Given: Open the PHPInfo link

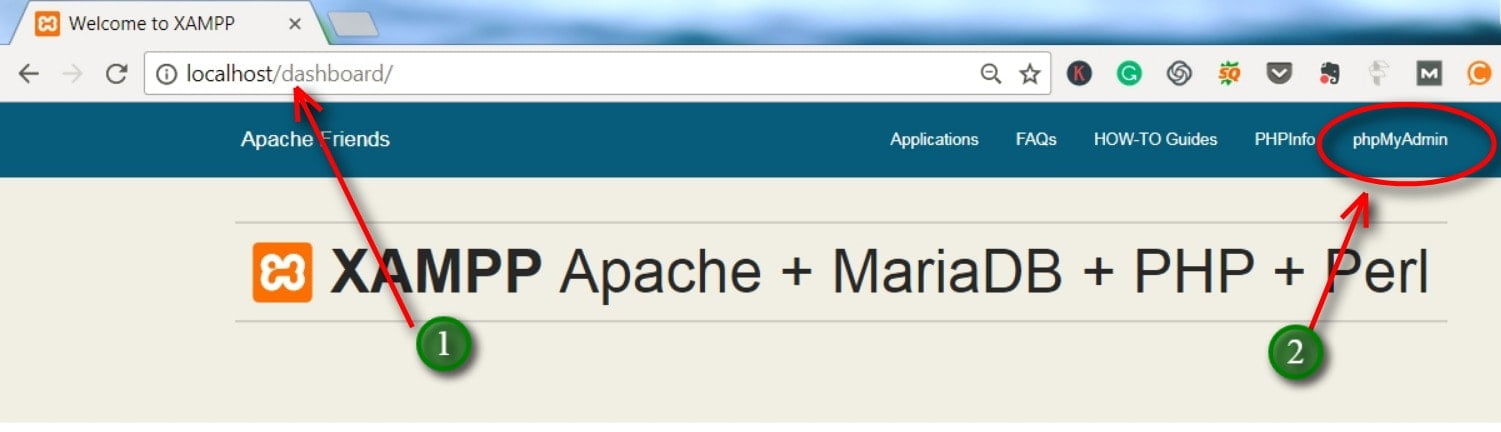Looking at the screenshot, I should pos(1284,140).
